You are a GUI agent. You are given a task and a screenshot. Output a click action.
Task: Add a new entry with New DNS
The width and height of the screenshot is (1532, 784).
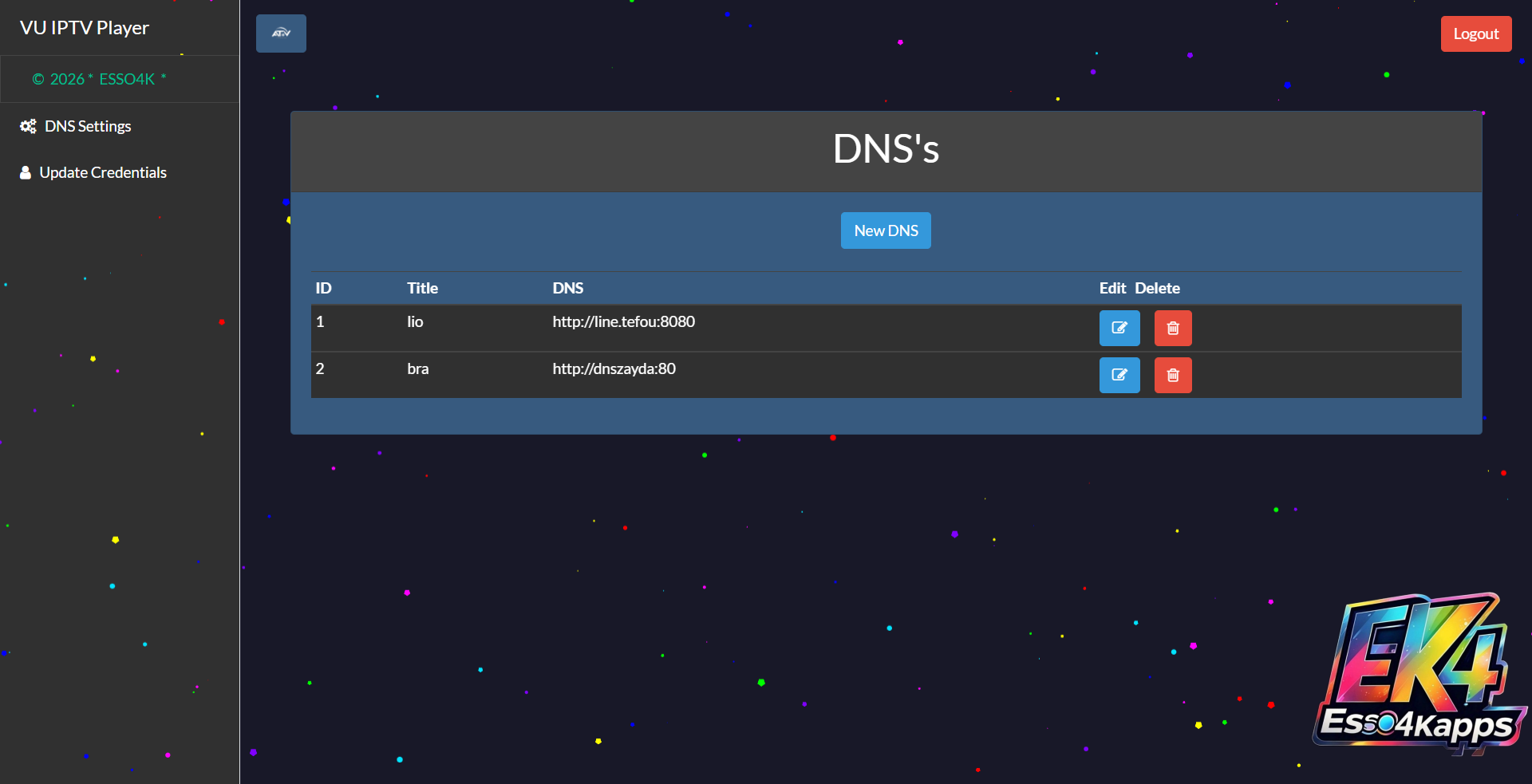(x=885, y=230)
